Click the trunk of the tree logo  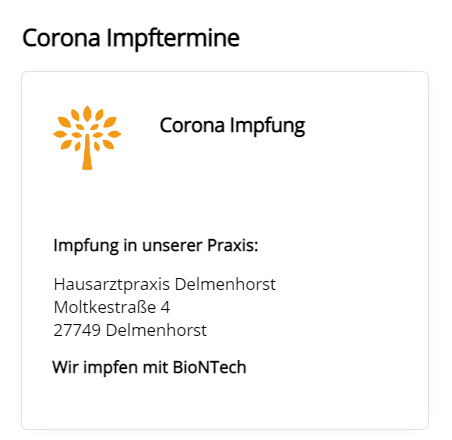[87, 153]
